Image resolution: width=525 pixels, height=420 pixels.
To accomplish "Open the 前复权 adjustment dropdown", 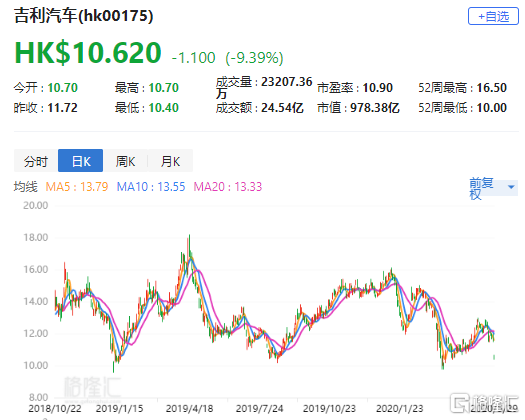I will point(493,188).
